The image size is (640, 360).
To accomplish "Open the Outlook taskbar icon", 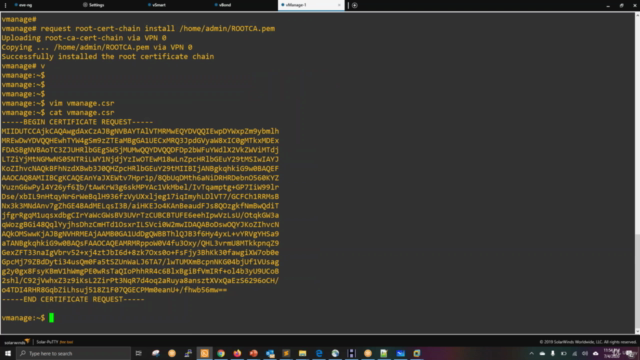I will (x=270, y=353).
